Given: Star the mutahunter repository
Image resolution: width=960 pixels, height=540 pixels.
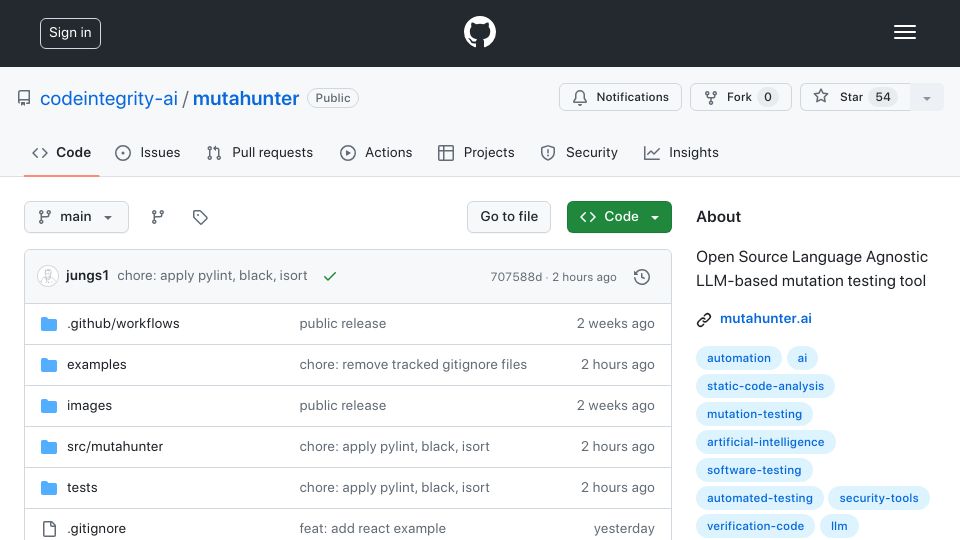Looking at the screenshot, I should 855,97.
